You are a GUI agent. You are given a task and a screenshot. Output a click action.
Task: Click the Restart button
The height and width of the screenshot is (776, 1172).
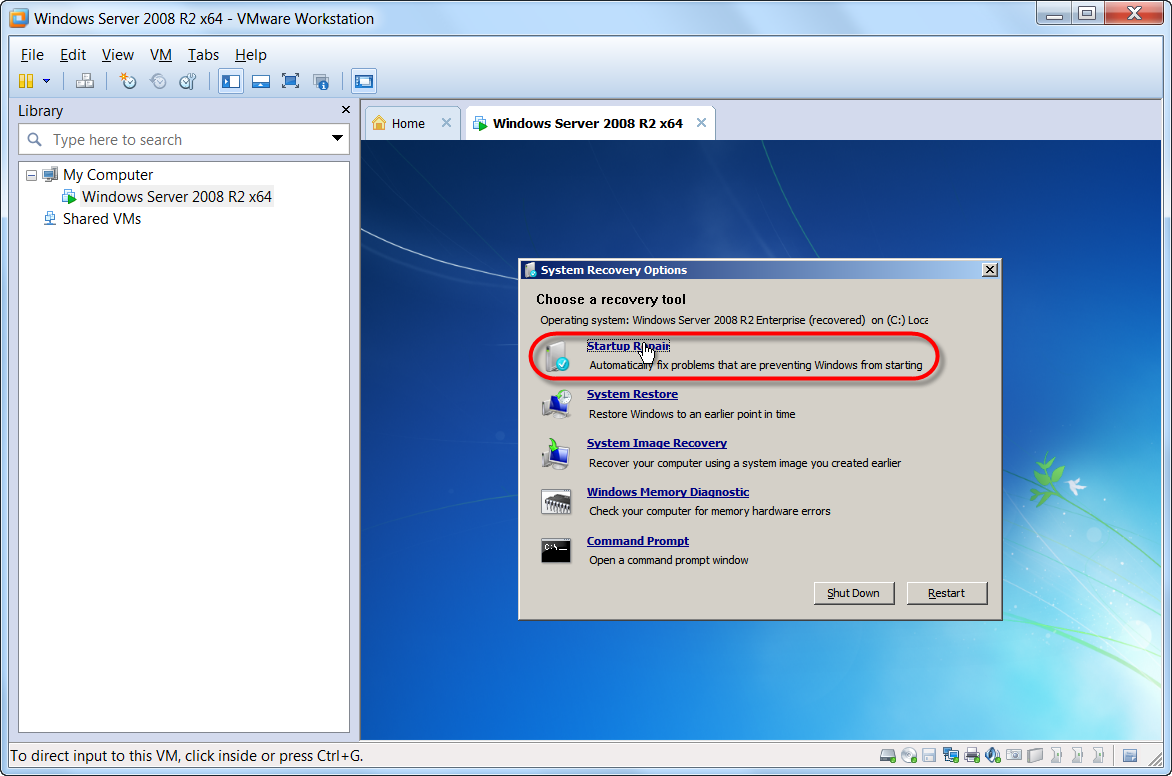click(x=946, y=593)
